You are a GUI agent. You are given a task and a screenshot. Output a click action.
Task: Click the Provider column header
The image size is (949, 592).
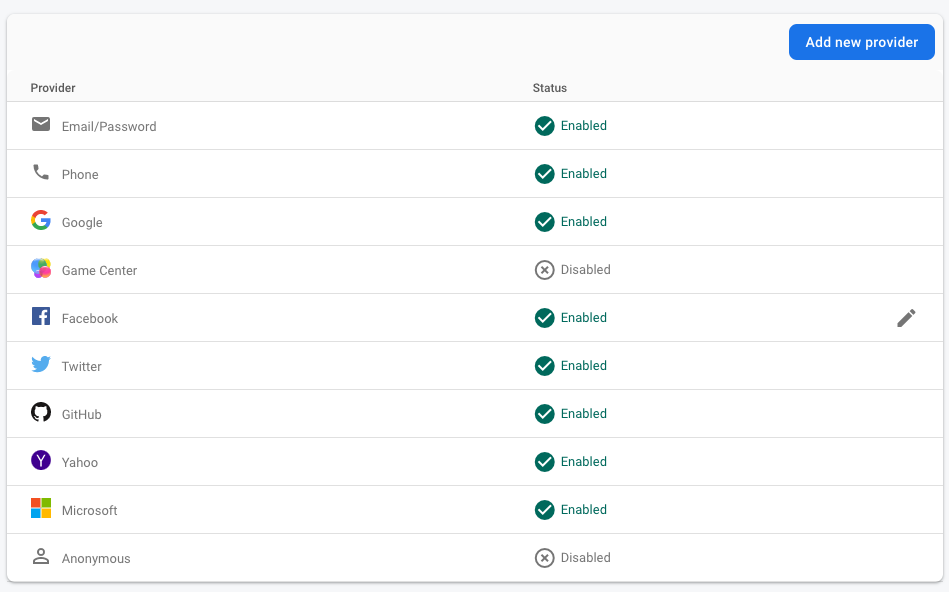pos(53,88)
